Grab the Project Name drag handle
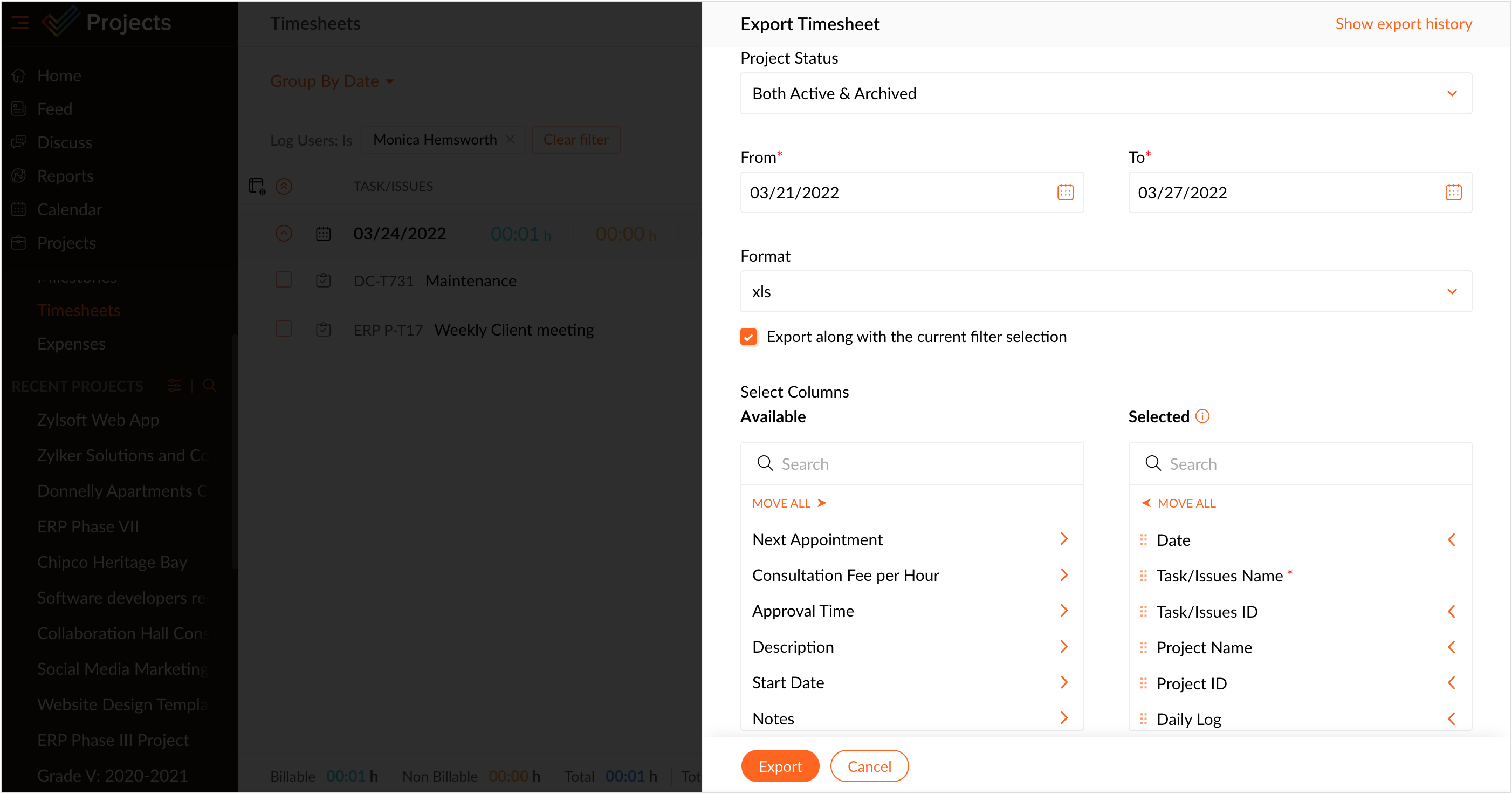Viewport: 1512px width, 794px height. 1143,647
